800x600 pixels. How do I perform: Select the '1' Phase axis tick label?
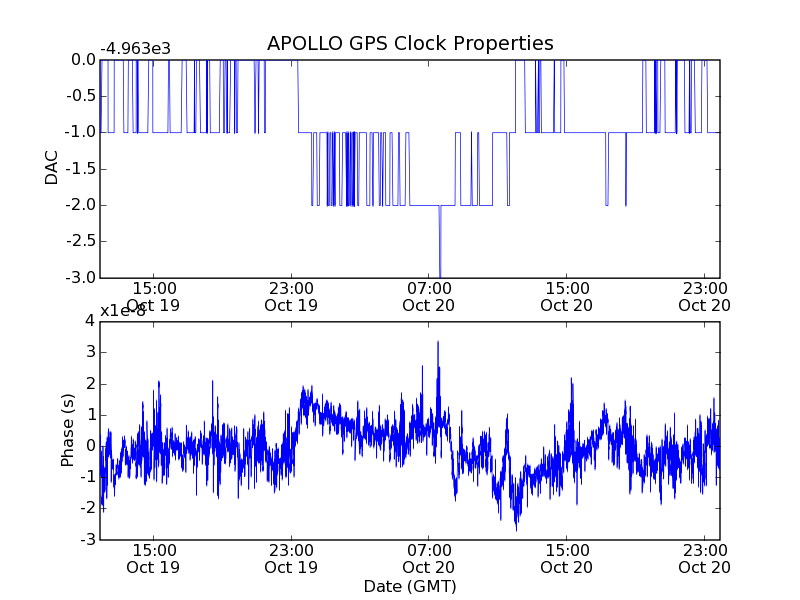click(91, 415)
